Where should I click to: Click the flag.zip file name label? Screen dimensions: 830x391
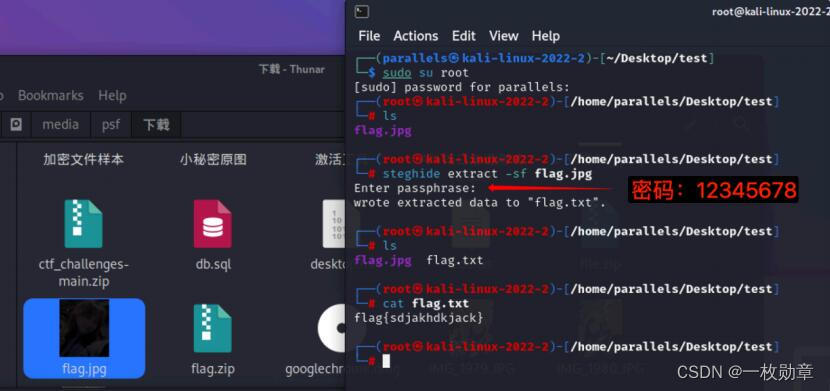click(x=213, y=368)
